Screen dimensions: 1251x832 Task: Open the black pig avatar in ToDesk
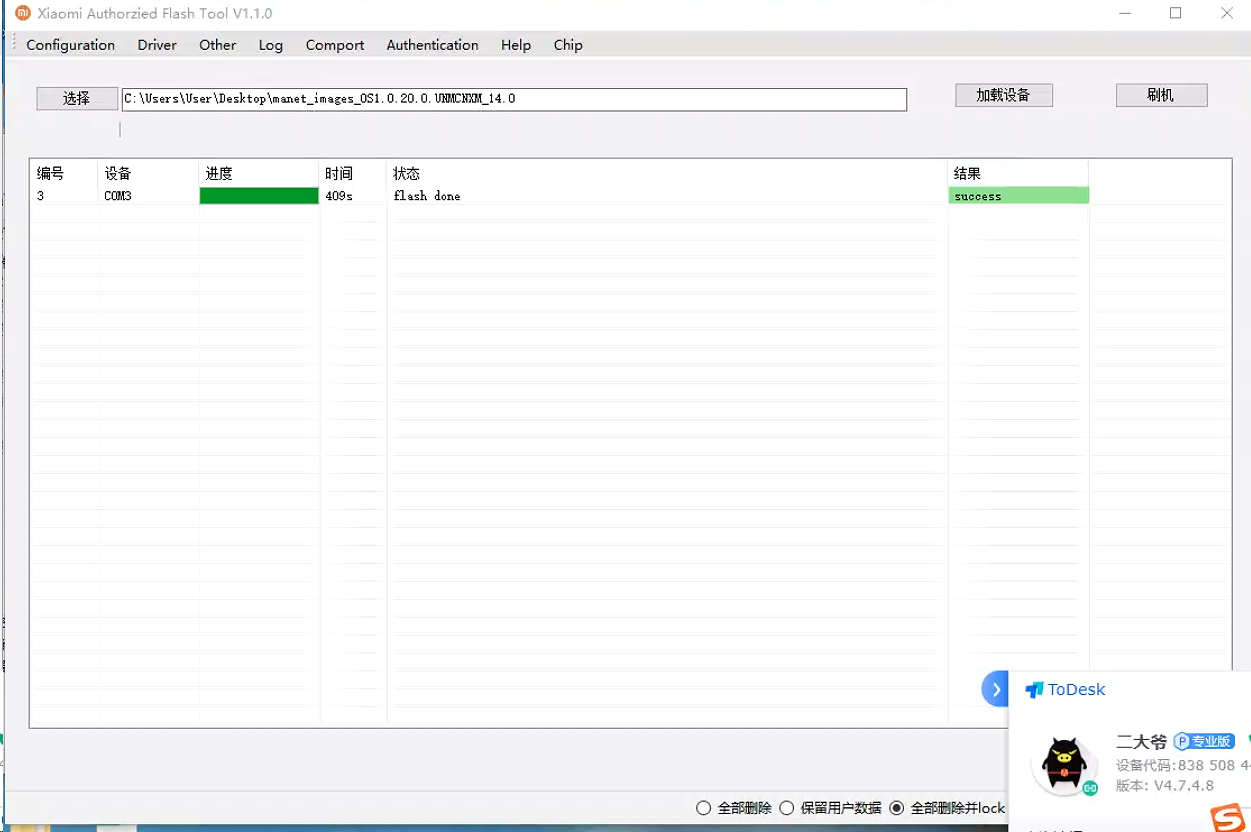click(1064, 764)
